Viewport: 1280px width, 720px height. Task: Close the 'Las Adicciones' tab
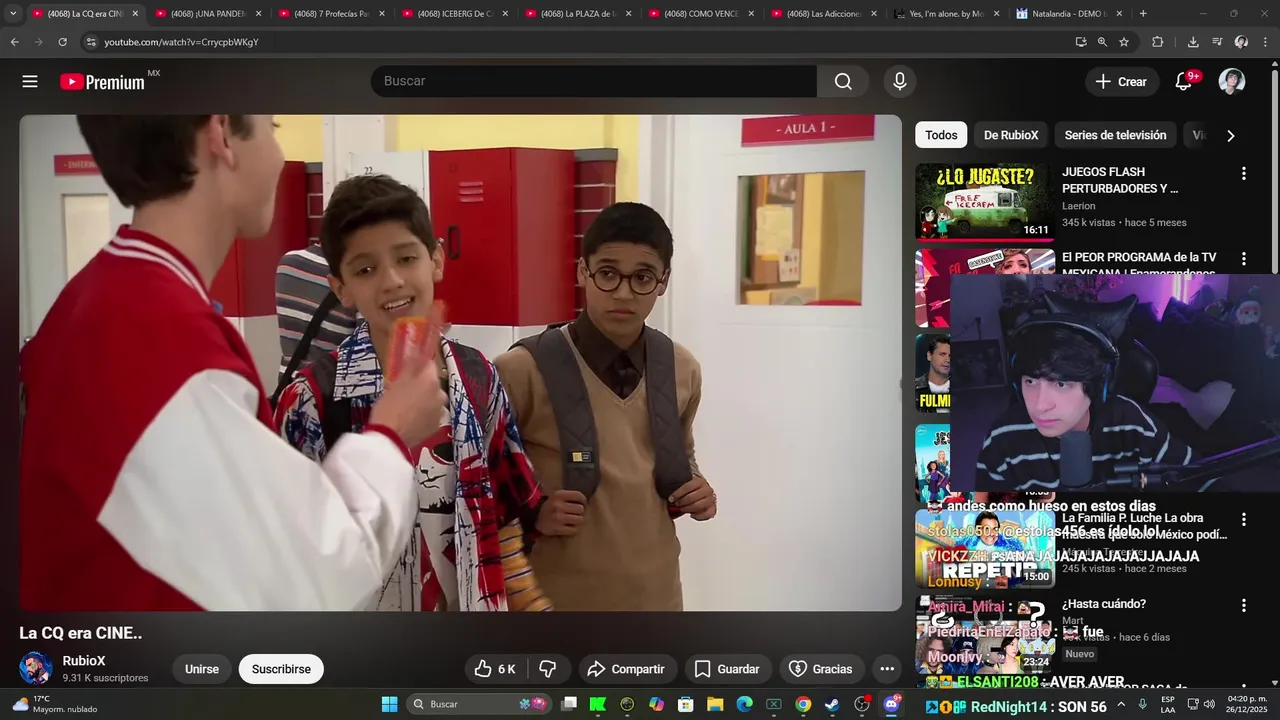click(x=874, y=14)
